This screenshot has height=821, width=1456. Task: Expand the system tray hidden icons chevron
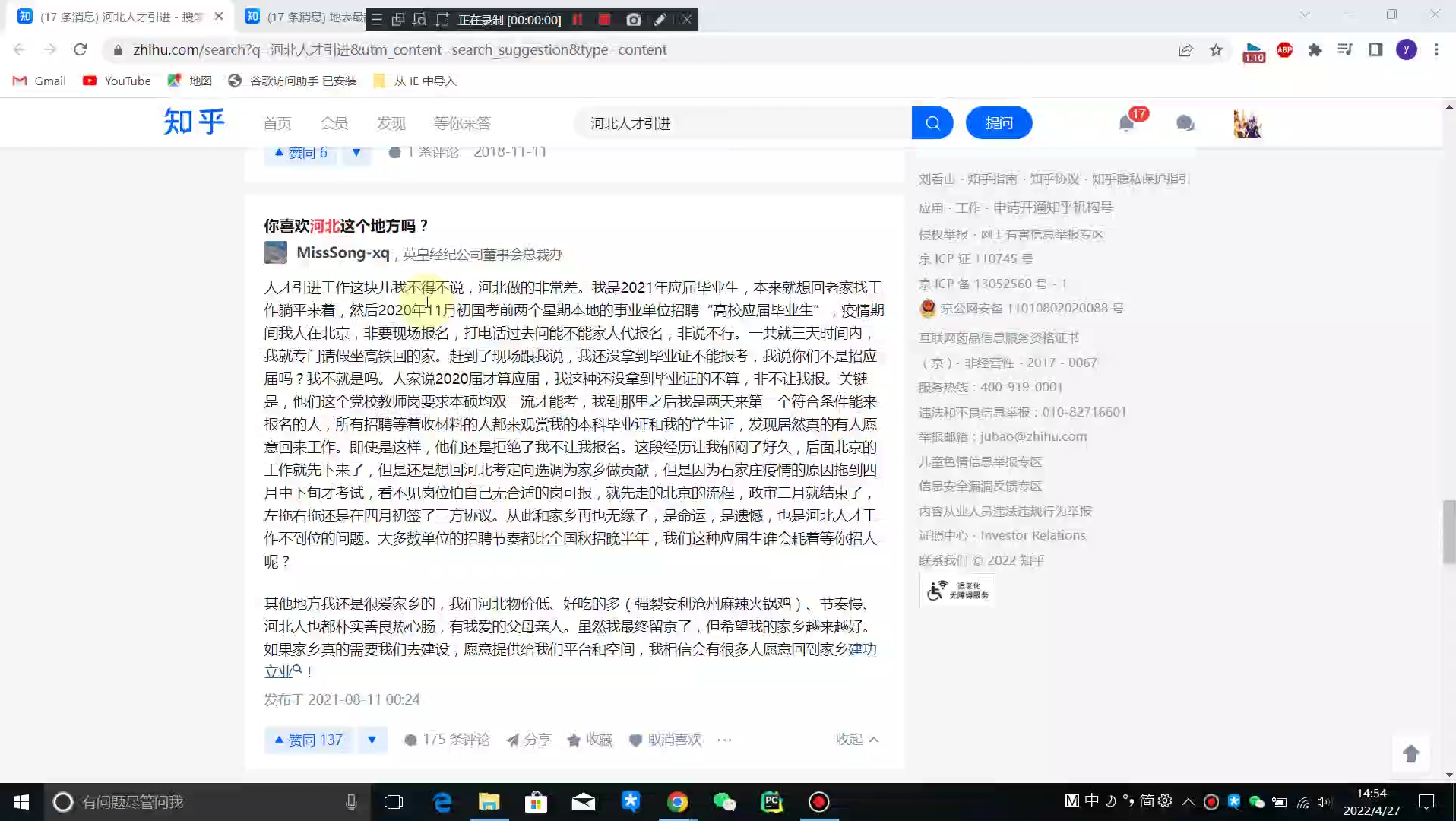pyautogui.click(x=1189, y=801)
